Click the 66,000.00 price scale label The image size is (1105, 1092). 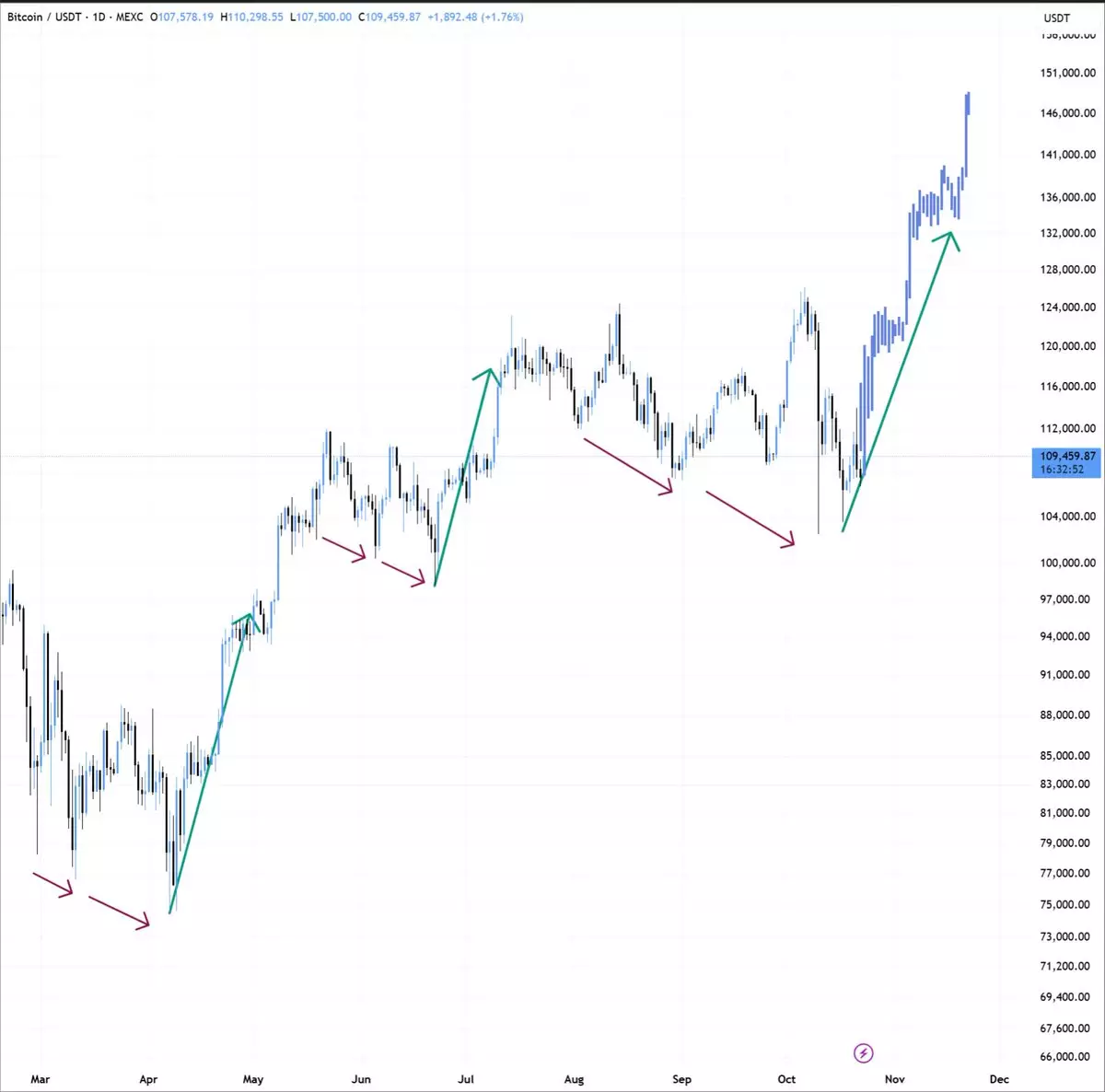[x=1067, y=1057]
